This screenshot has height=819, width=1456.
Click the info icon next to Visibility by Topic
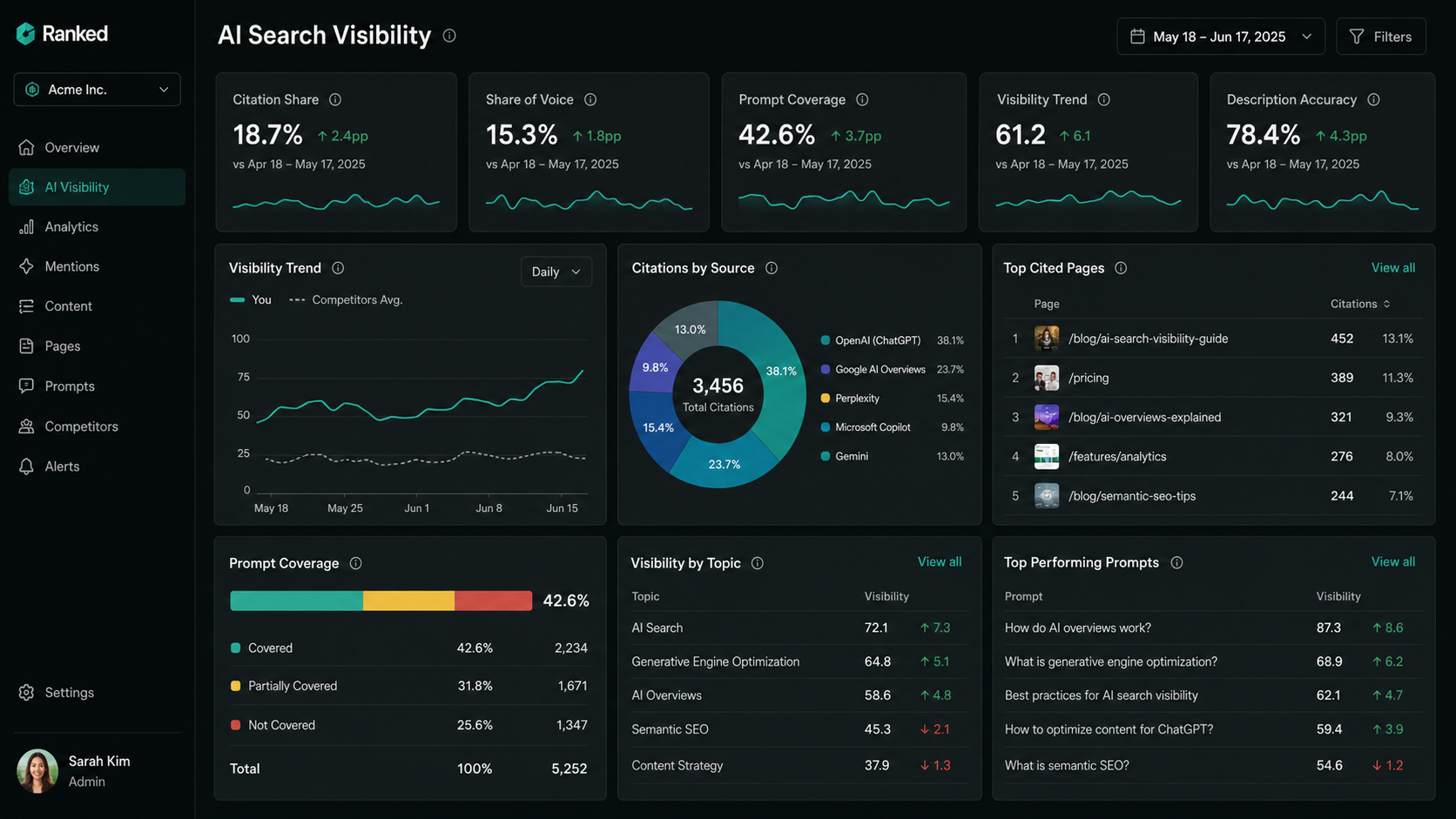(758, 563)
